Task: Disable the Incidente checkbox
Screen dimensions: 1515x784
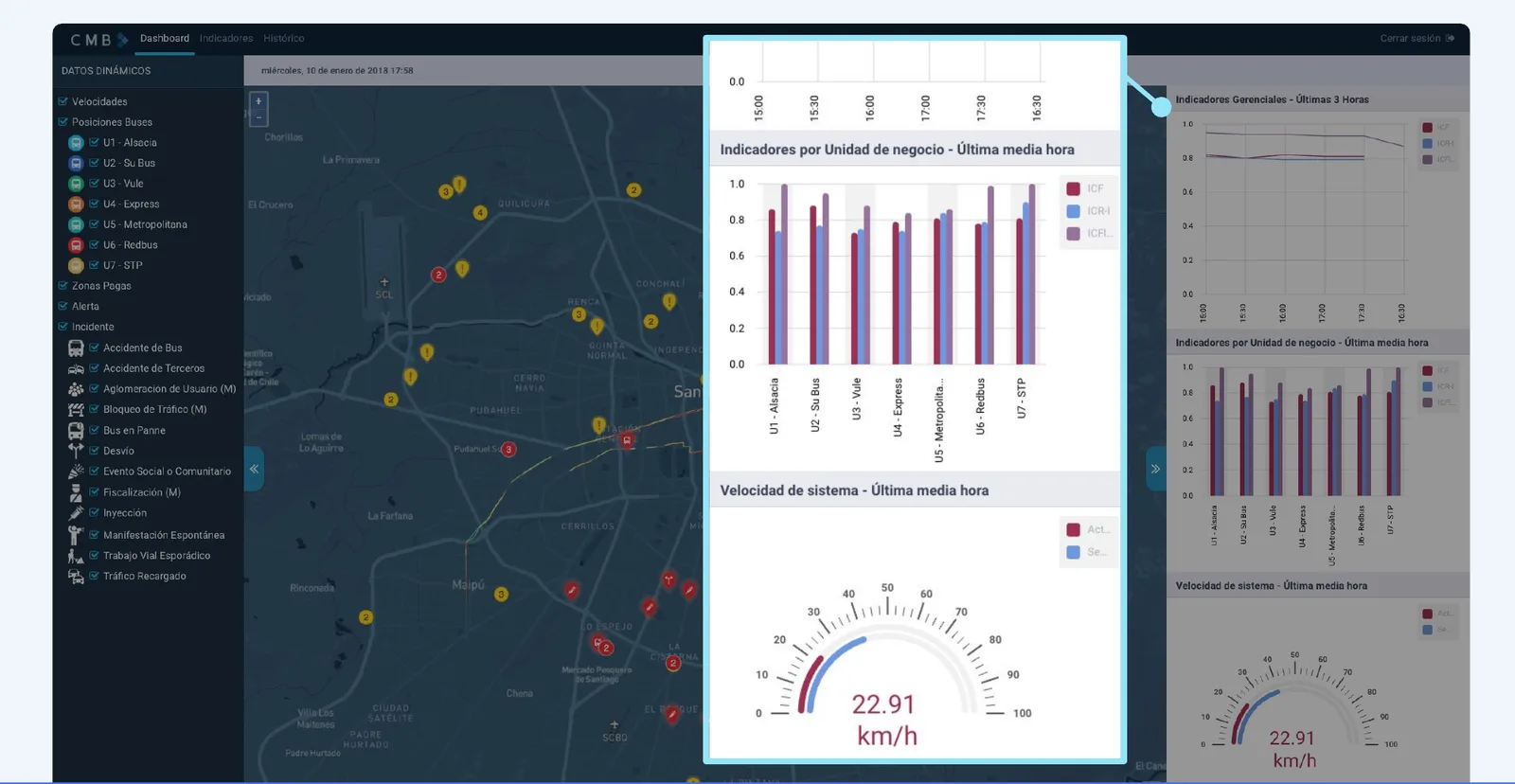Action: (x=62, y=327)
